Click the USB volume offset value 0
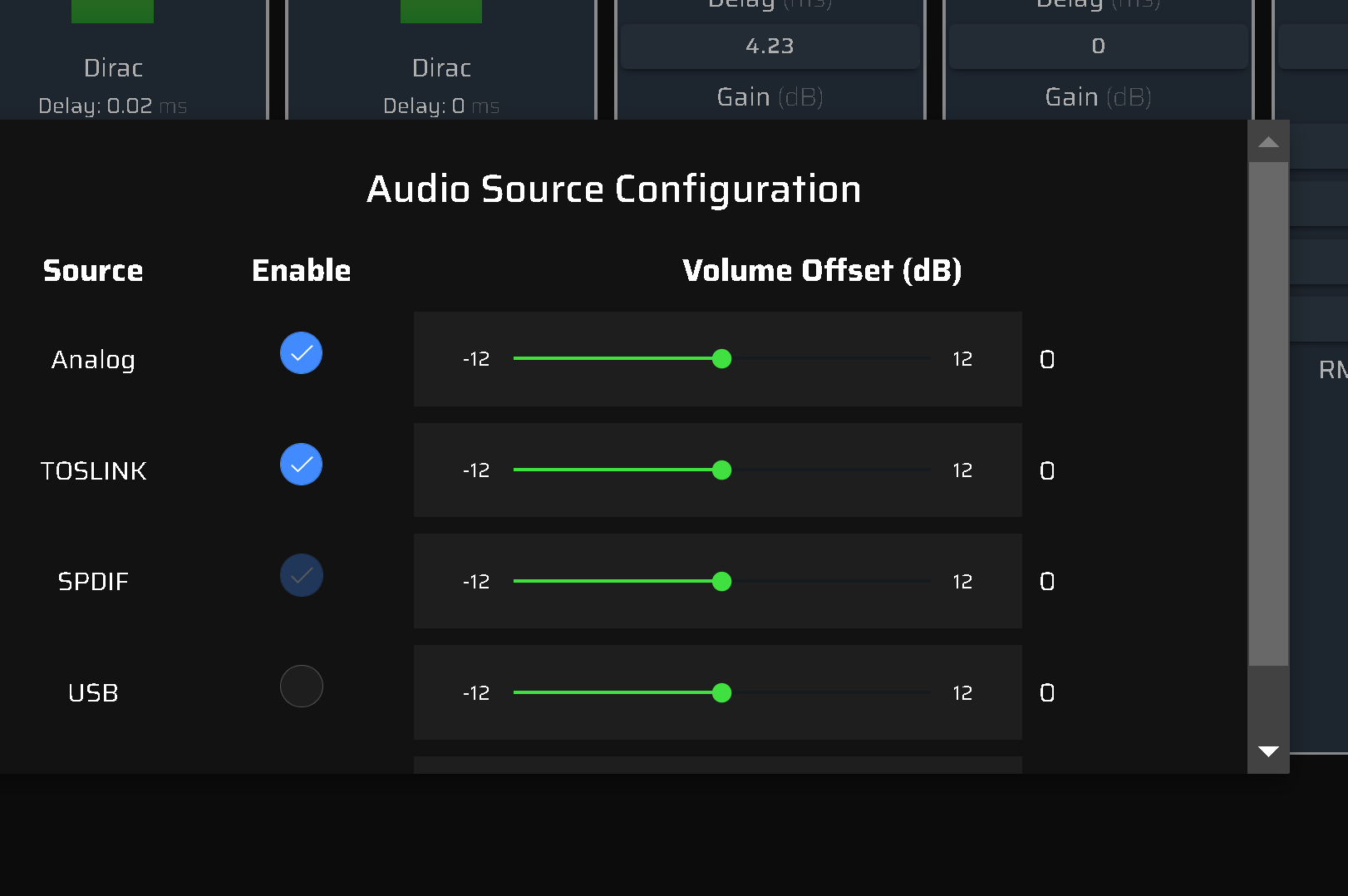This screenshot has height=896, width=1348. (1047, 693)
